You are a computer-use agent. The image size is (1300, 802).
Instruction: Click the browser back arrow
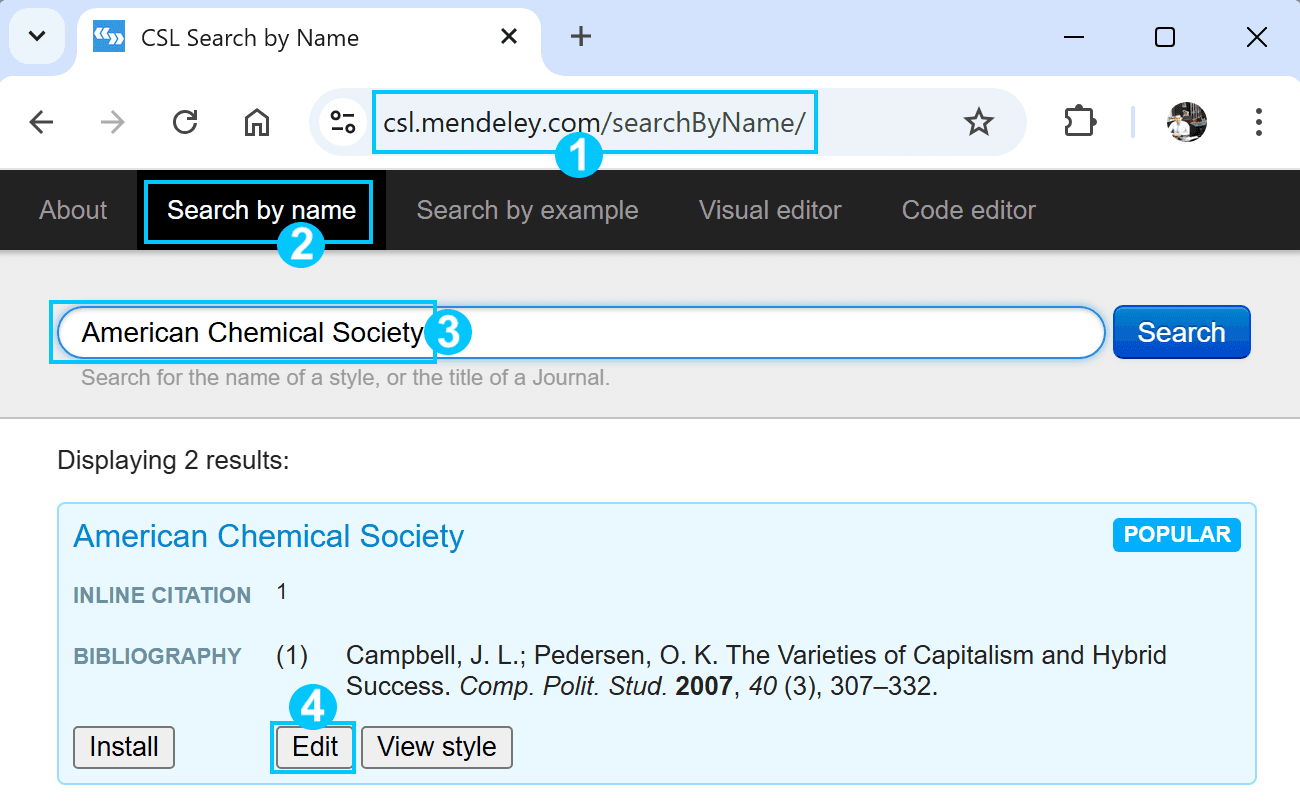pyautogui.click(x=41, y=123)
